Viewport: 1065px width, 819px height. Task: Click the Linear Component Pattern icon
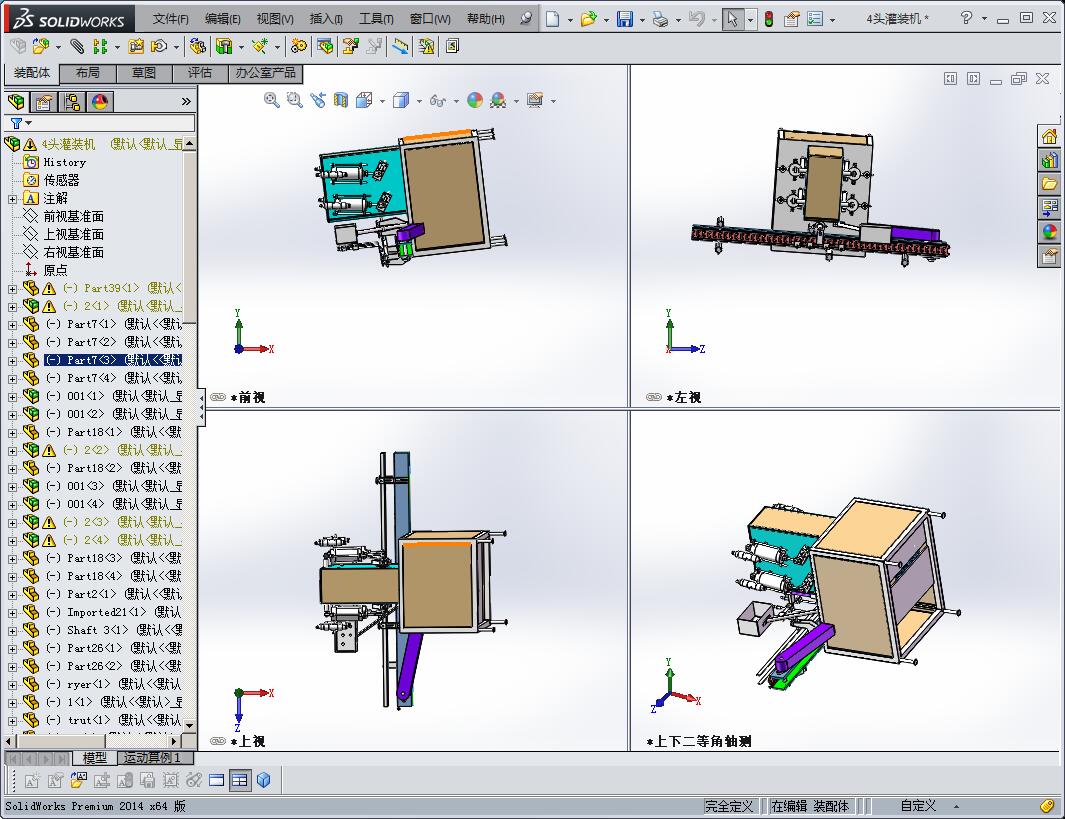point(100,46)
